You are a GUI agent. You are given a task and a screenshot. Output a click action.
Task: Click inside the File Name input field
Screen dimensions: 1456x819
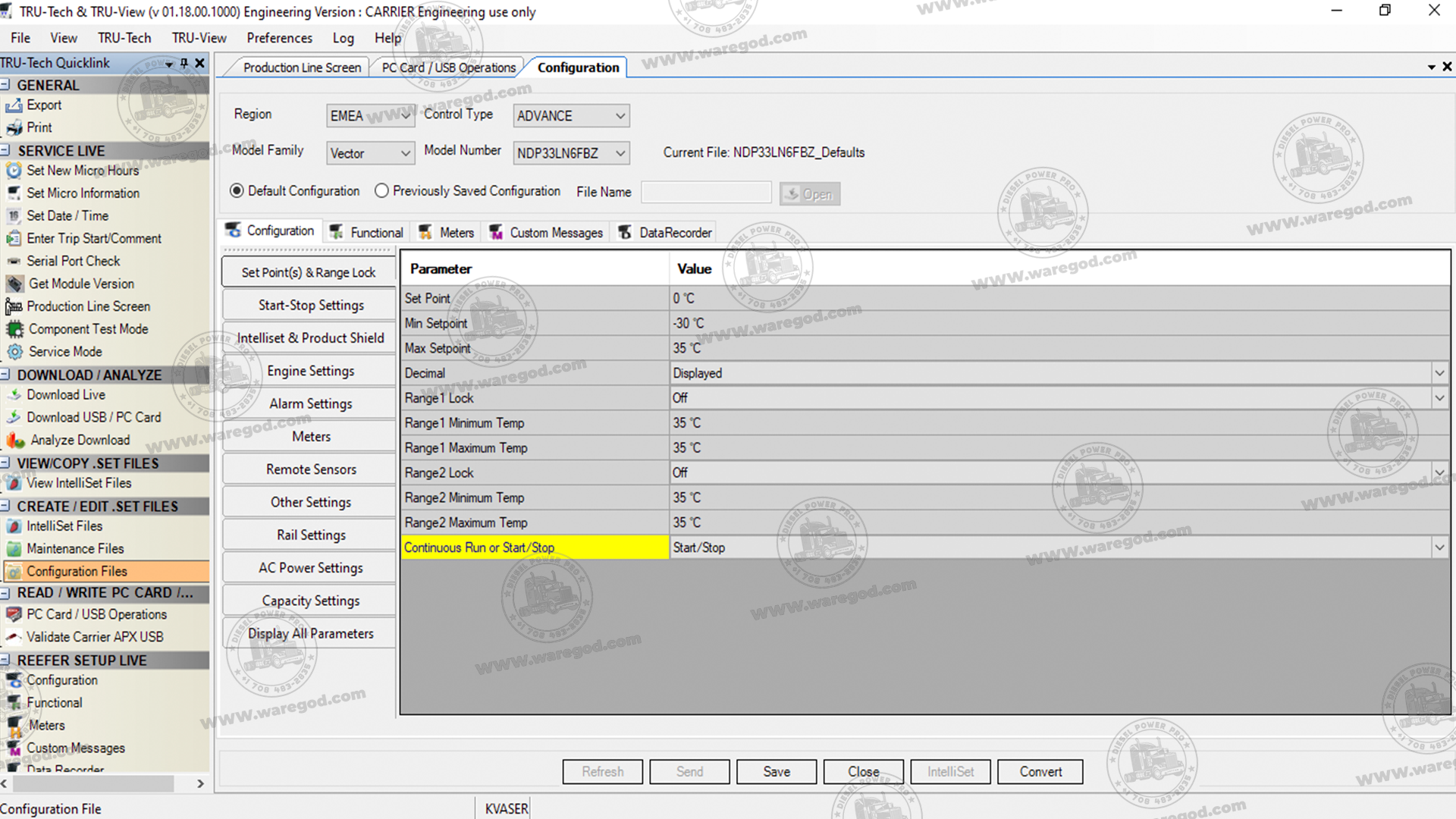tap(705, 192)
